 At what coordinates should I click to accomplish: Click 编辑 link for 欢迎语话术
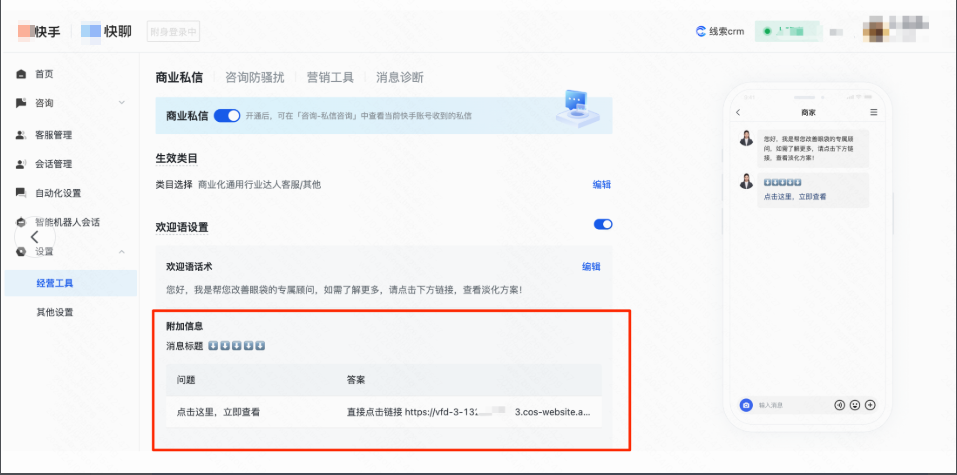pos(591,266)
